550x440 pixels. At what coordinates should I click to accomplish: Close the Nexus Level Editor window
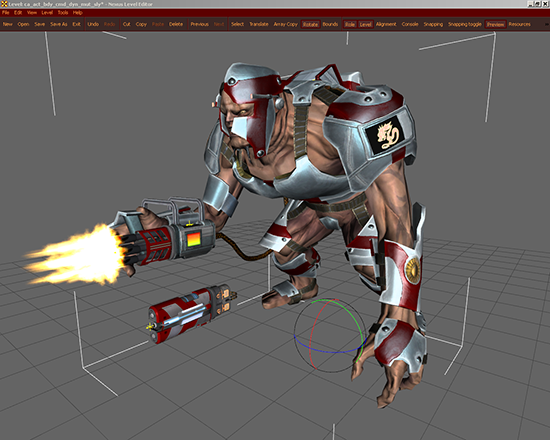coord(546,4)
